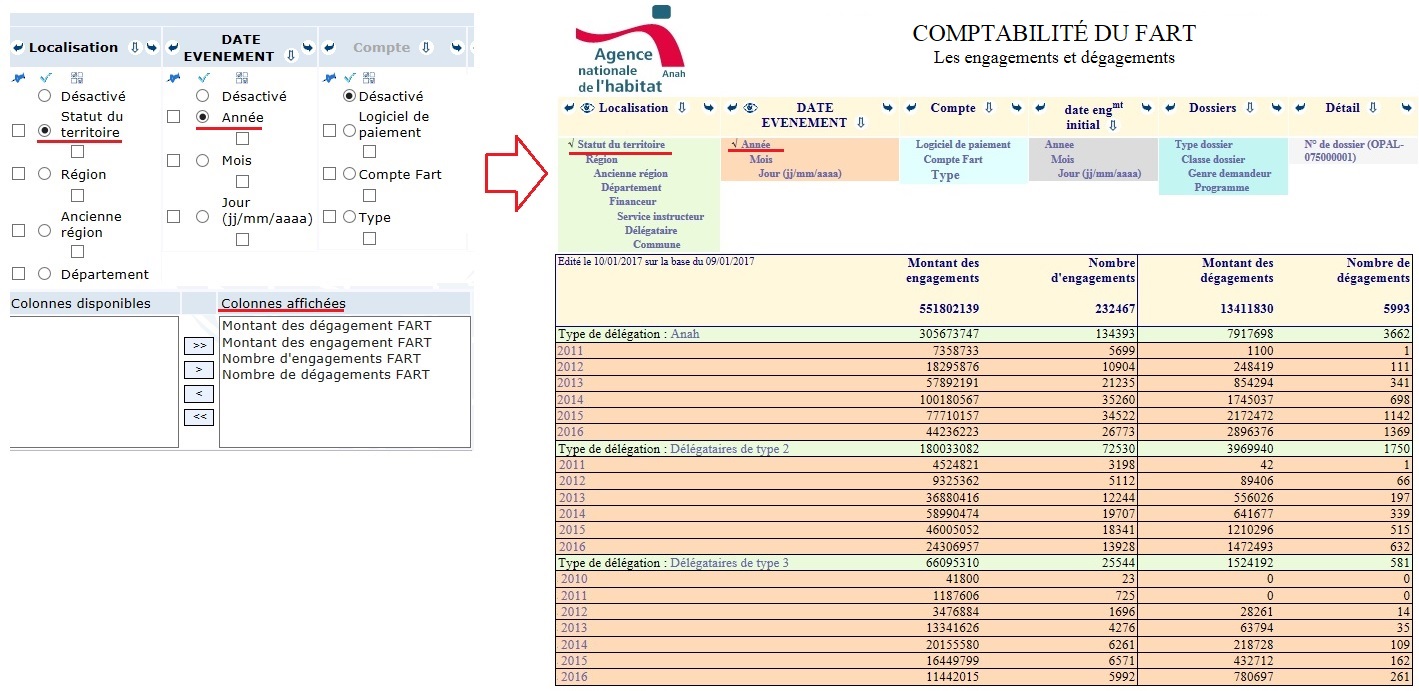Click the single > move-right button
The width and height of the screenshot is (1419, 691).
199,370
